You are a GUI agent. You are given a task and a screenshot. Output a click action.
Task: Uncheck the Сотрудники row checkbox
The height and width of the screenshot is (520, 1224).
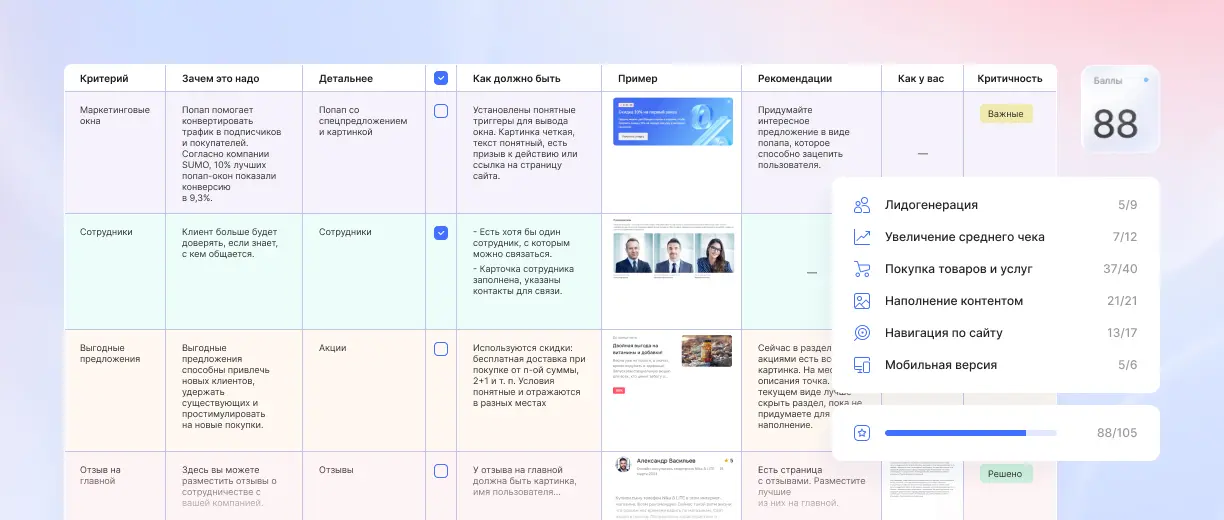coord(441,233)
